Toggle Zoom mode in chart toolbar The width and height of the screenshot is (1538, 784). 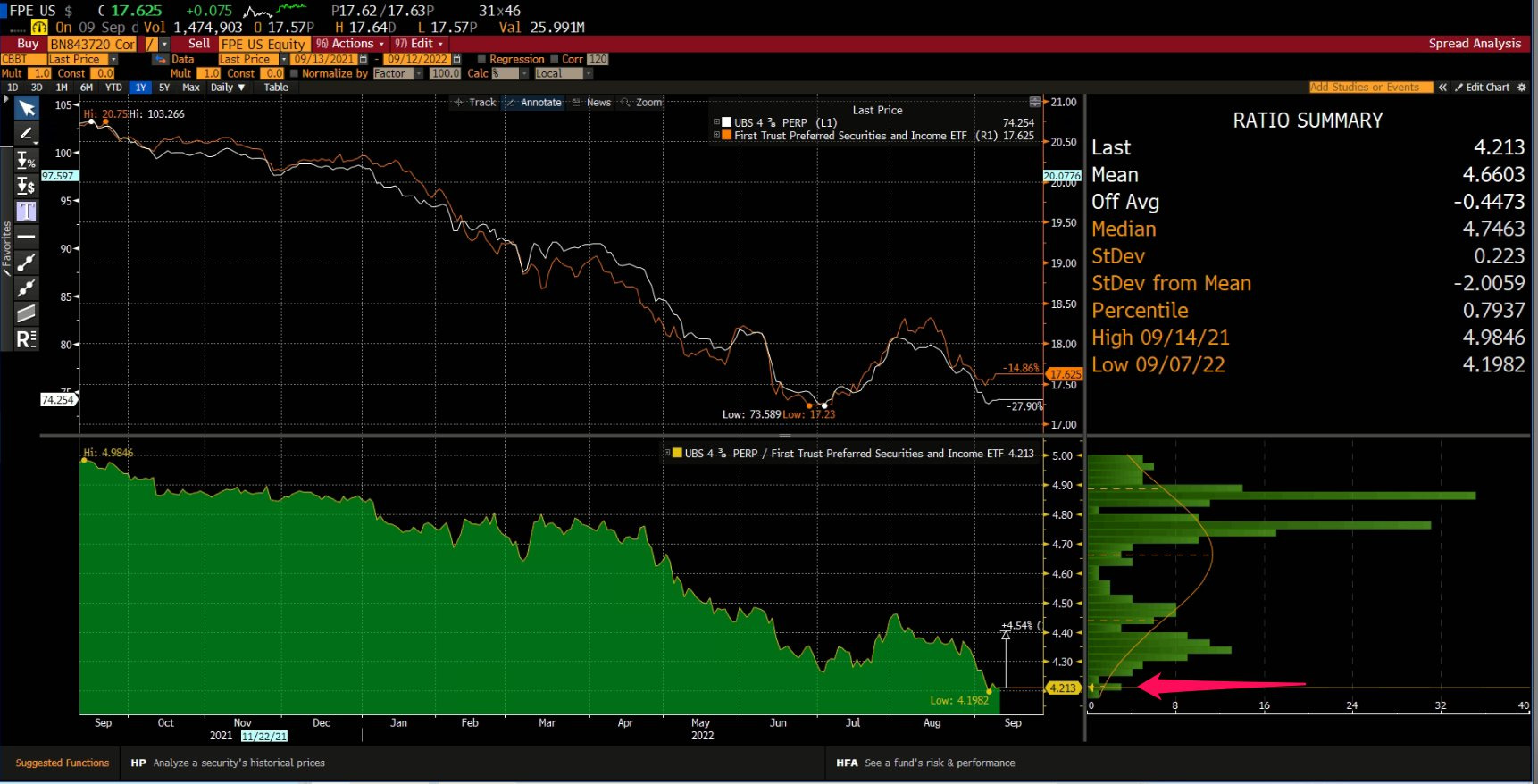coord(641,103)
